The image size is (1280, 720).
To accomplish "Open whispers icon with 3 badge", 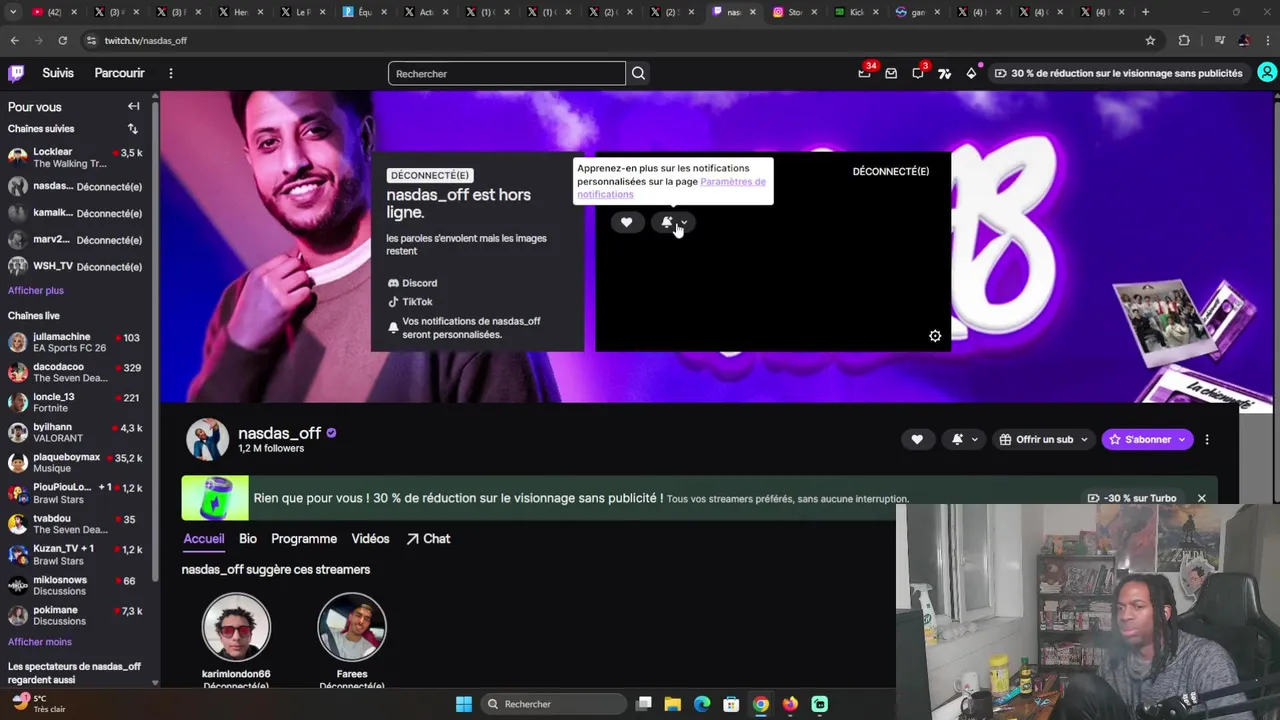I will point(918,73).
